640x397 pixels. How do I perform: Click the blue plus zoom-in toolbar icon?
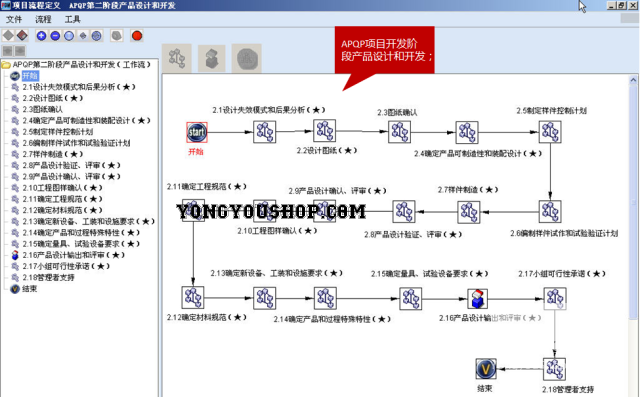point(41,36)
